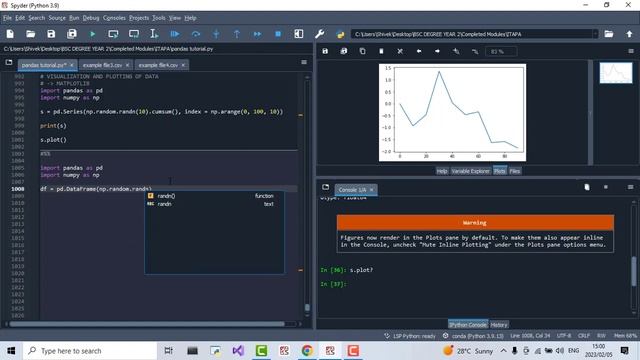Switch to the Files pane tab

coord(515,171)
